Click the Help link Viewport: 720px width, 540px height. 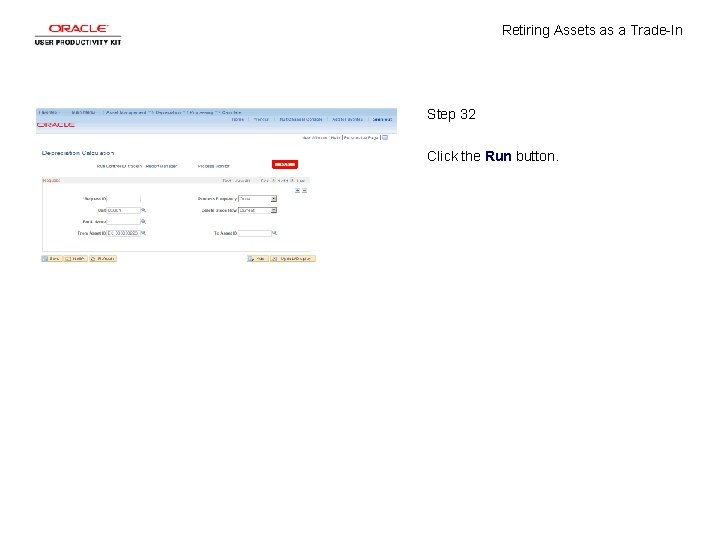click(335, 138)
